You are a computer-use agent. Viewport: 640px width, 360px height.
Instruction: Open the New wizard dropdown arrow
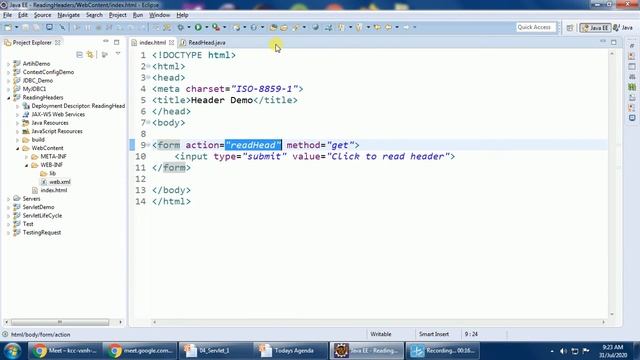tap(16, 27)
